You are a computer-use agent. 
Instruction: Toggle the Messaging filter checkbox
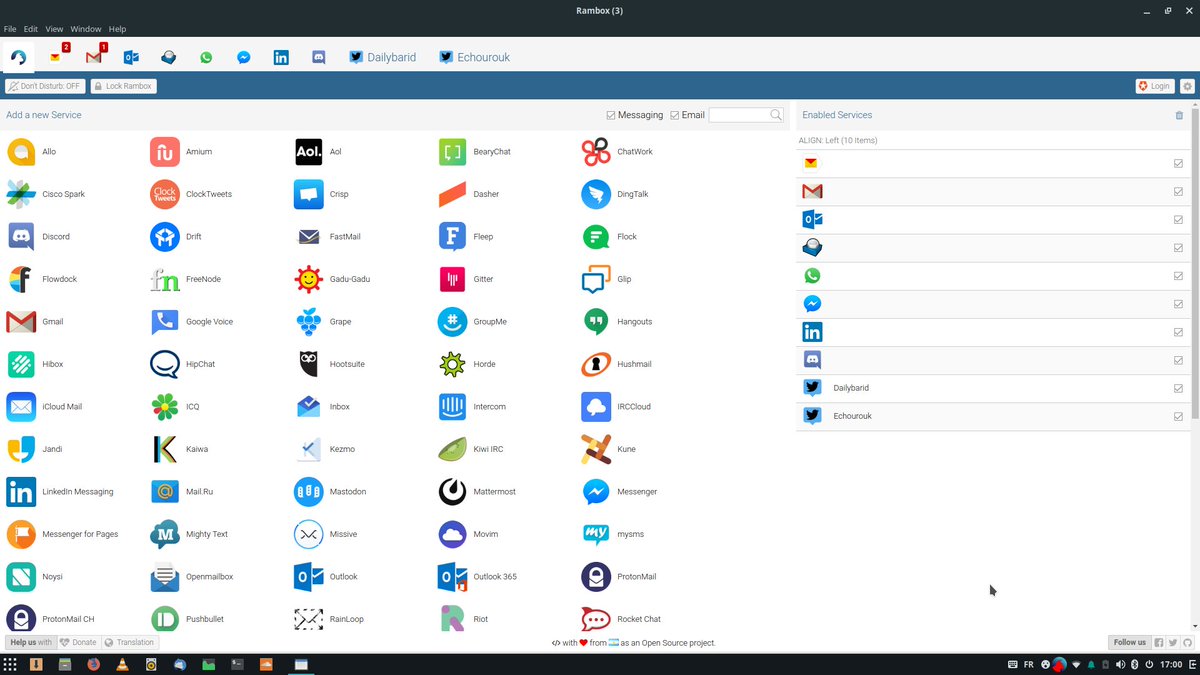611,115
